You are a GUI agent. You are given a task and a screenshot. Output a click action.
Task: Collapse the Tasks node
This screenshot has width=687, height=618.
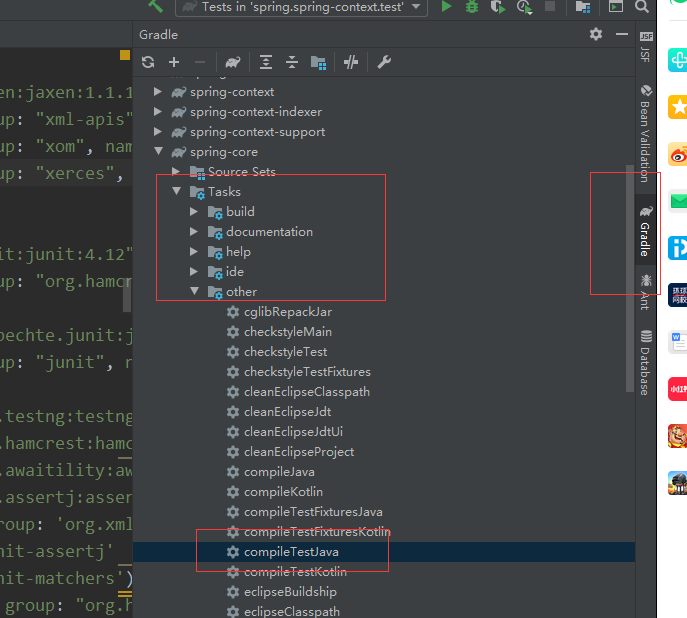(177, 191)
